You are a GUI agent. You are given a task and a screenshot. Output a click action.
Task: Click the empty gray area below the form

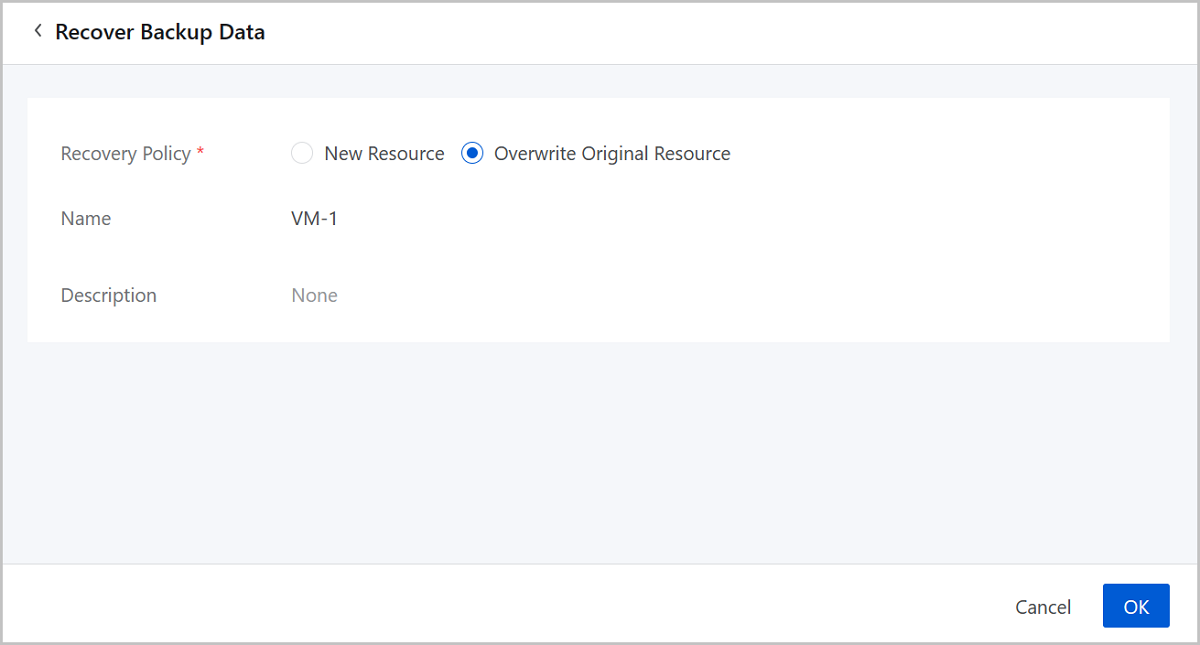(x=600, y=450)
